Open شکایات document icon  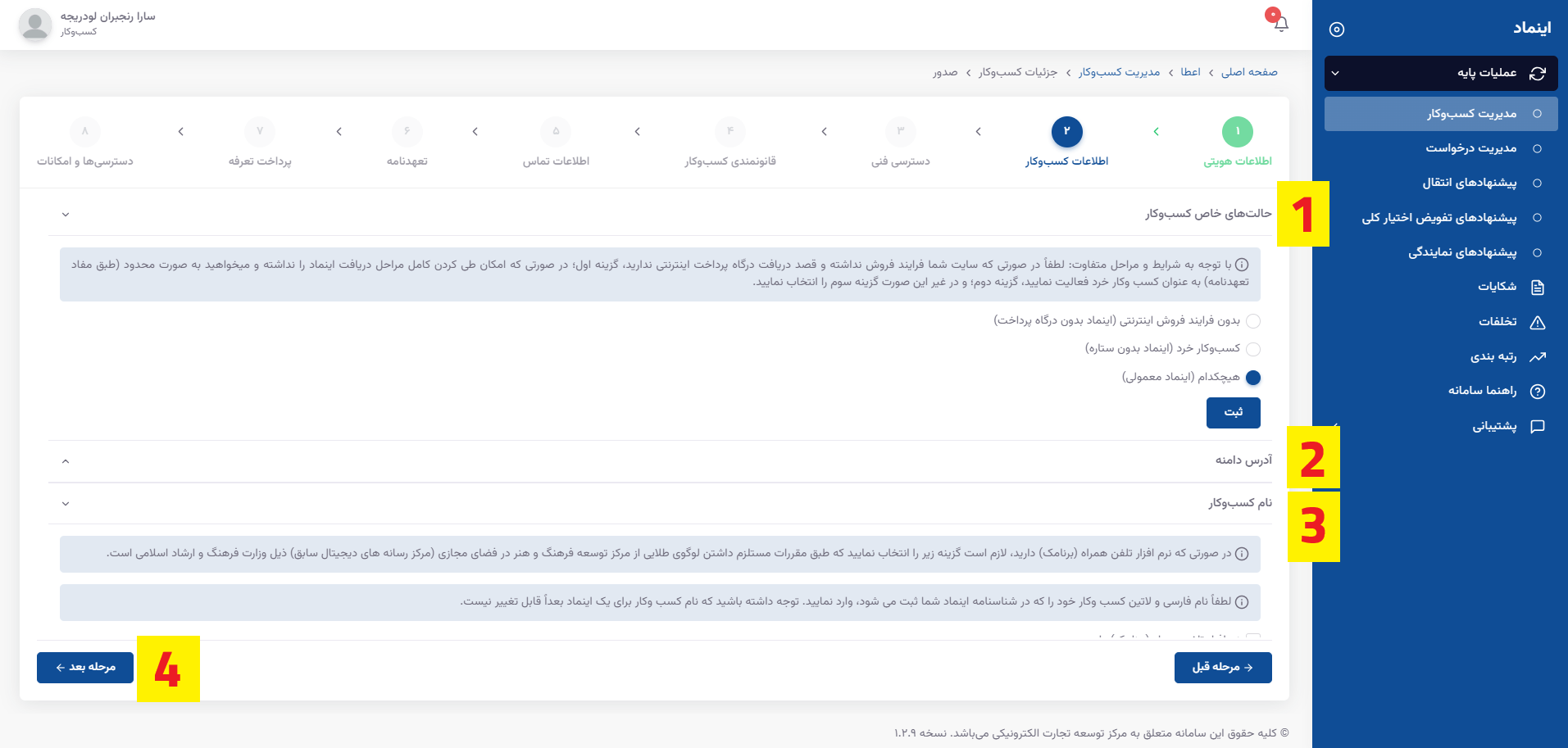click(x=1538, y=287)
